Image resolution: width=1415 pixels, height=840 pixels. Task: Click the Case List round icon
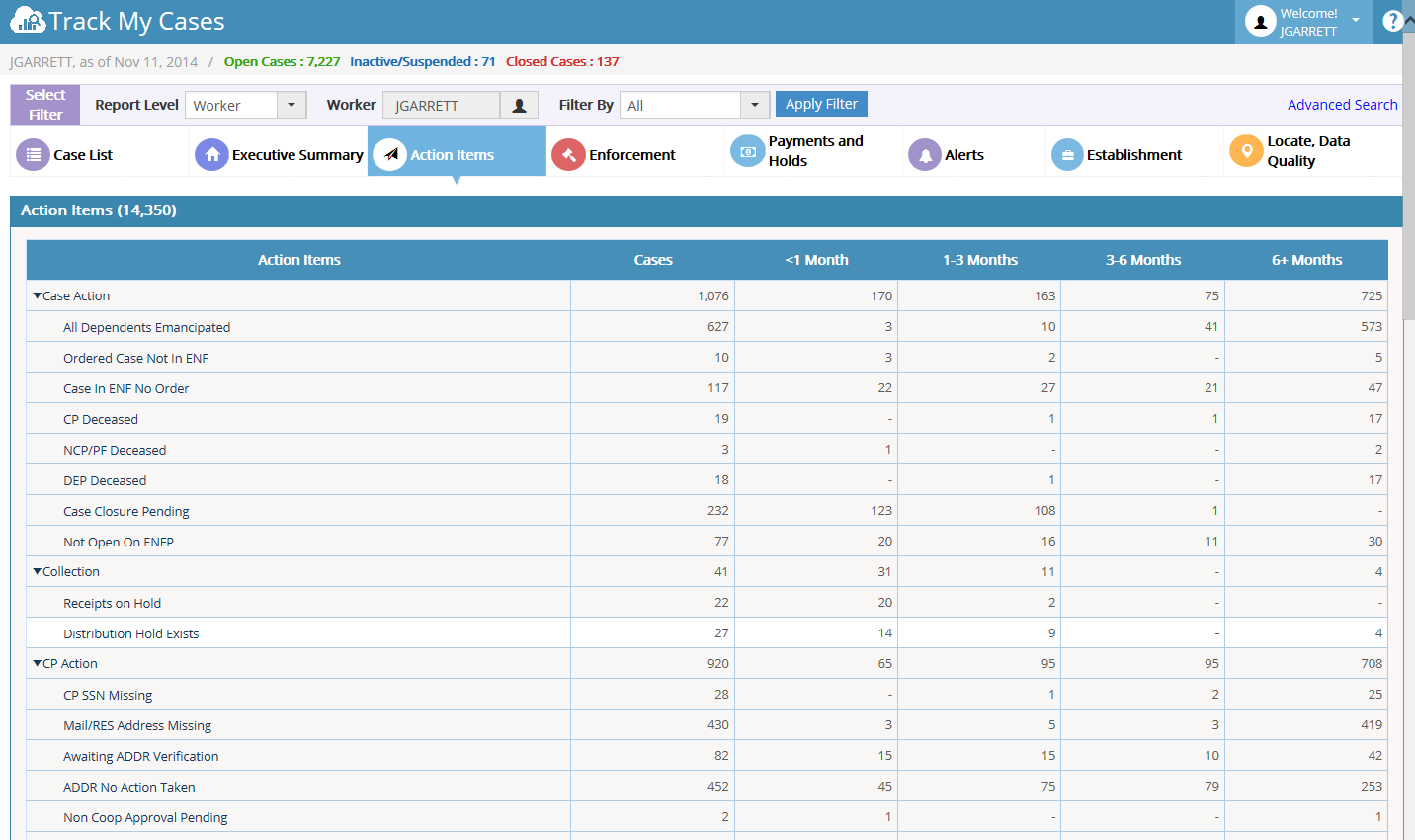(x=33, y=154)
